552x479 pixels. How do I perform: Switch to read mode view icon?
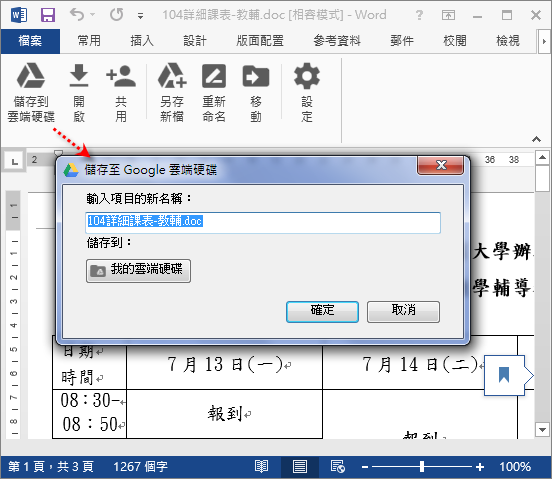click(262, 467)
